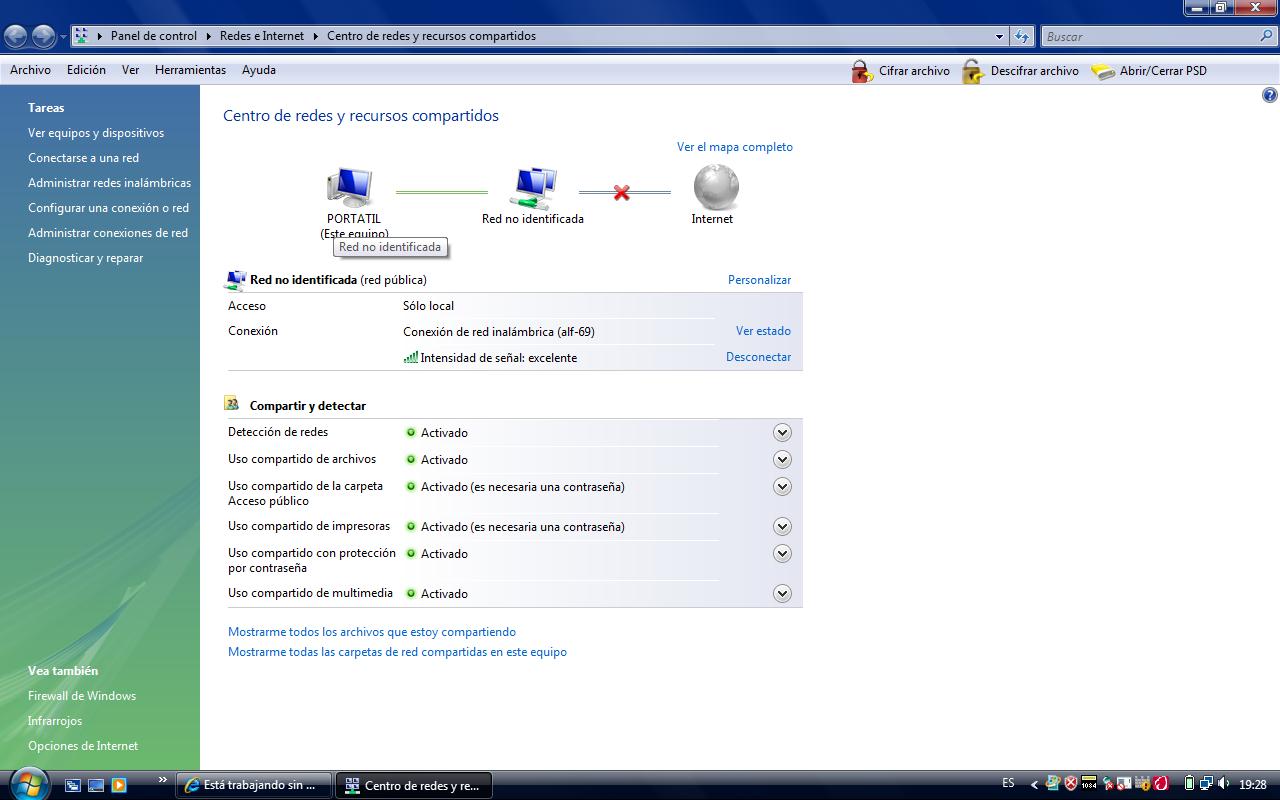Click the Internet globe icon
1280x800 pixels.
click(715, 187)
